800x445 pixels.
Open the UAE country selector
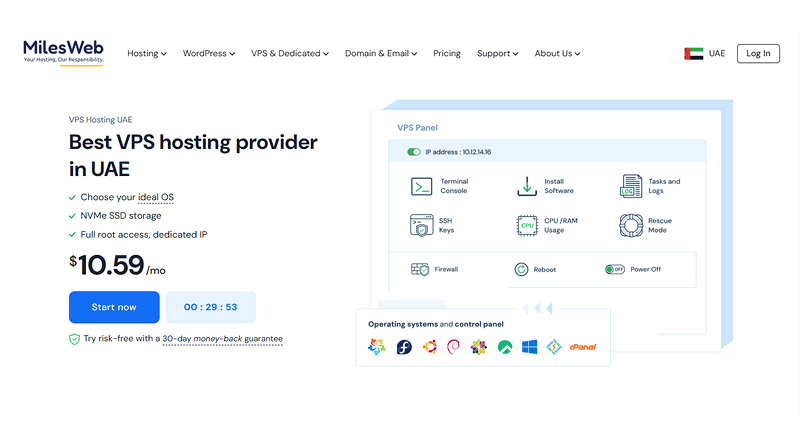705,54
